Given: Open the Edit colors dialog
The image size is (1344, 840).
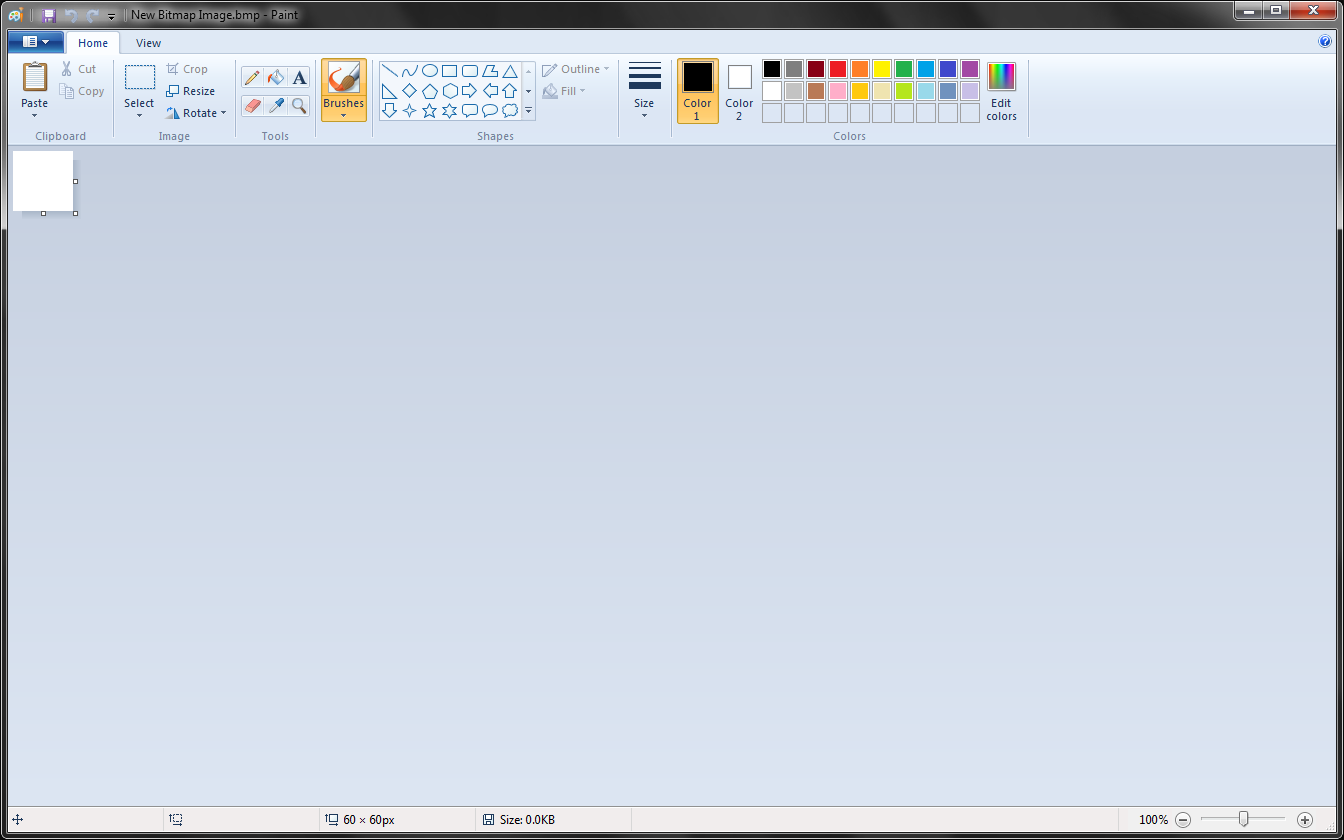Looking at the screenshot, I should 1001,90.
